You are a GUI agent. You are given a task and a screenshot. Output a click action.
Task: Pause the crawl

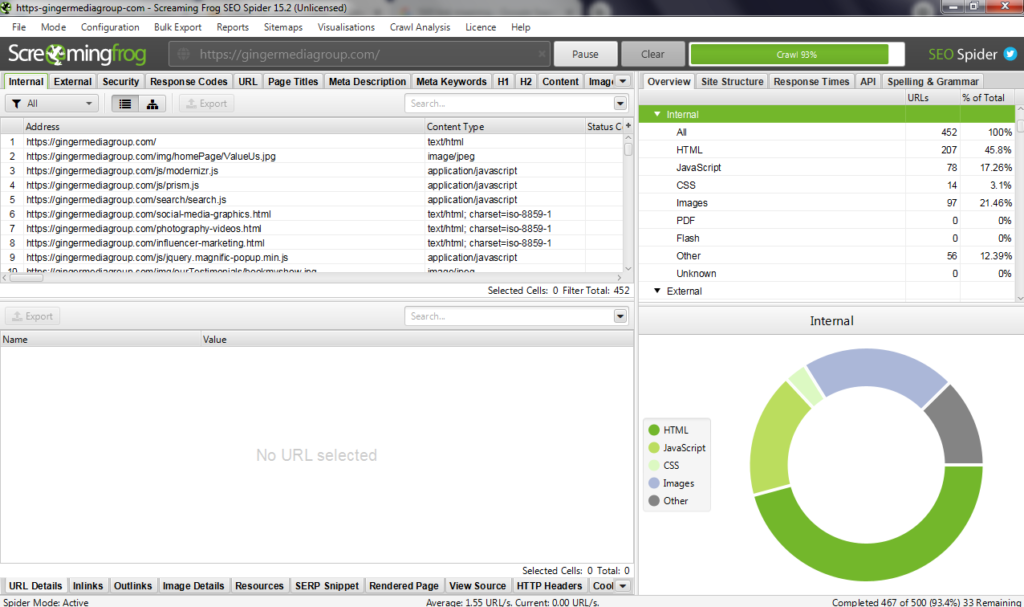585,54
